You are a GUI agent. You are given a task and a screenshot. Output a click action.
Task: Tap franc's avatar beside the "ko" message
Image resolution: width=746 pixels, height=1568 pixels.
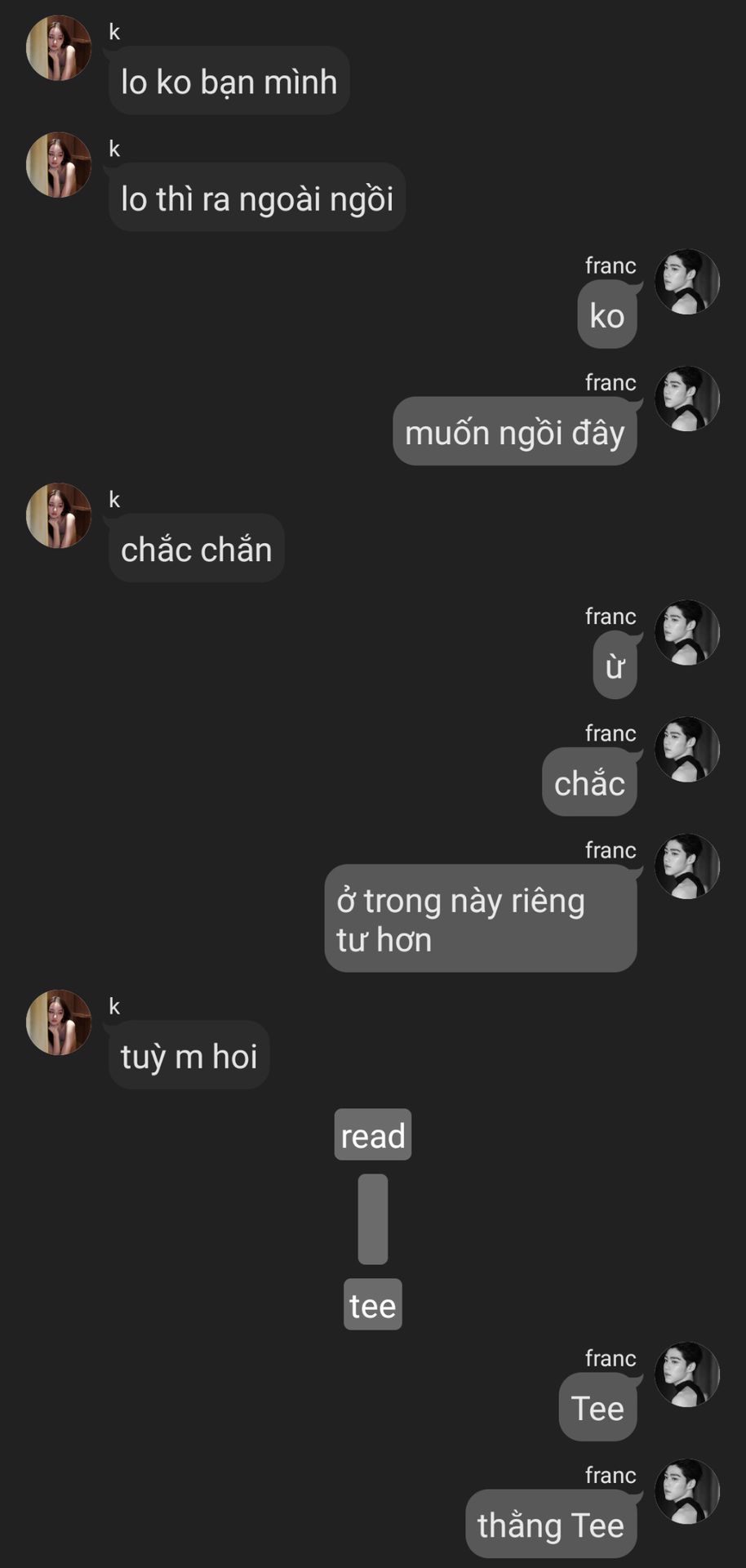click(x=687, y=282)
